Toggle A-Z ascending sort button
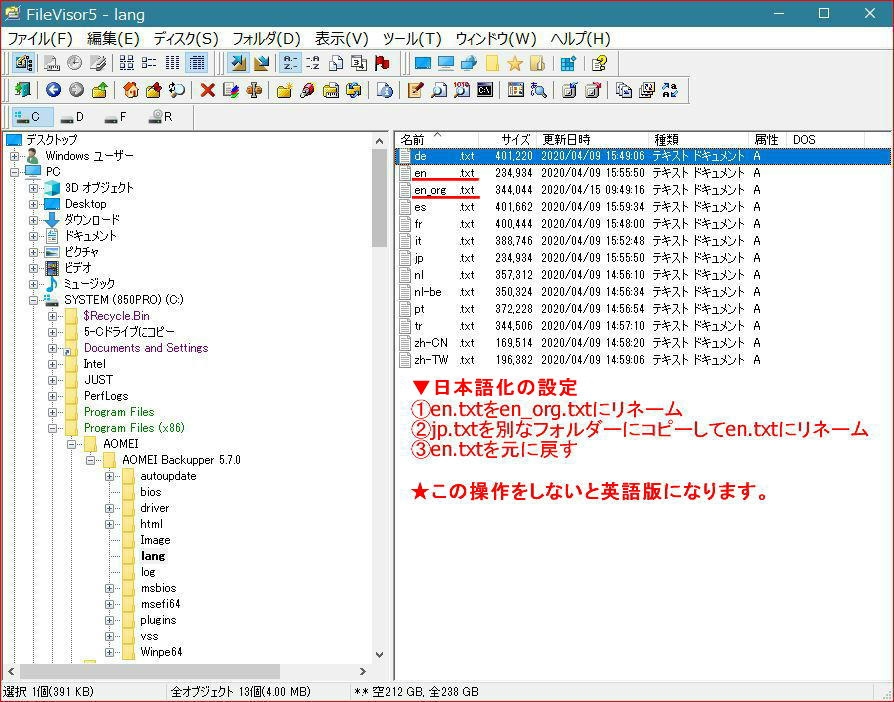The height and width of the screenshot is (702, 894). tap(289, 63)
